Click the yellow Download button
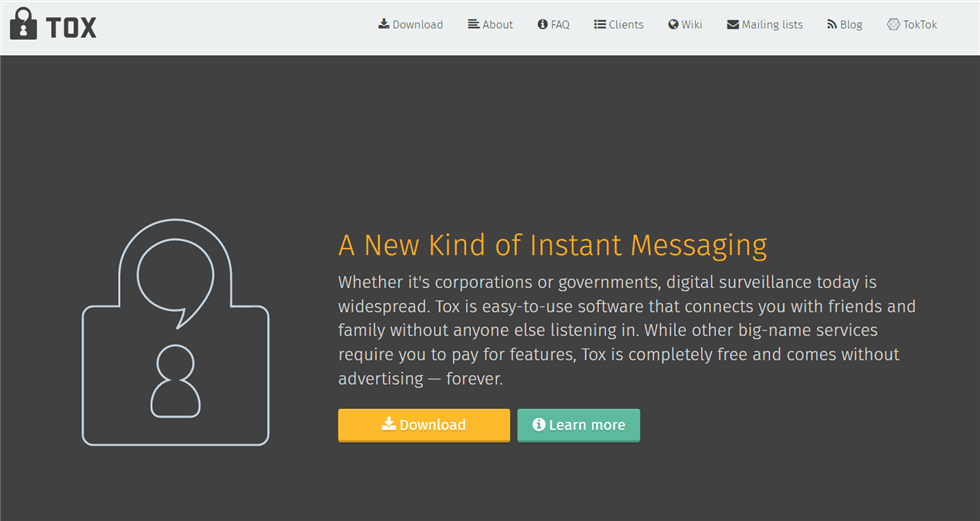Image resolution: width=980 pixels, height=521 pixels. [424, 425]
